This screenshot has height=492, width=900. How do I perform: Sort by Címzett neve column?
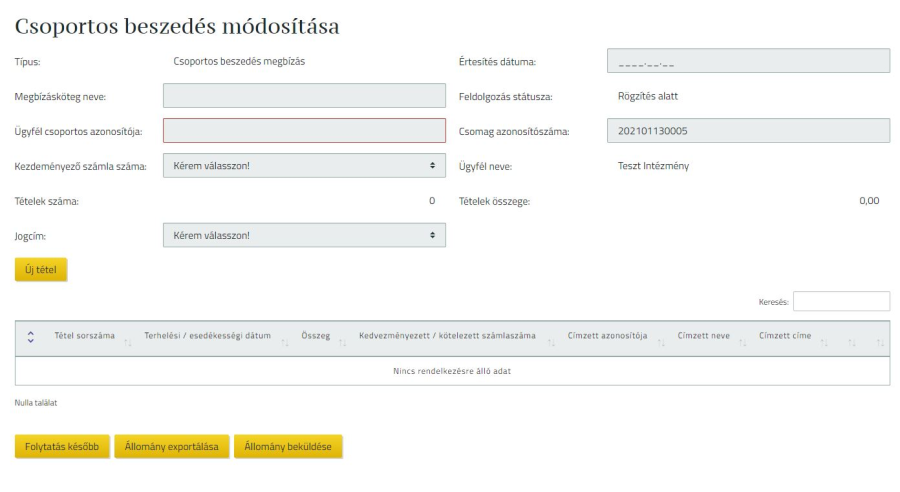(x=703, y=334)
